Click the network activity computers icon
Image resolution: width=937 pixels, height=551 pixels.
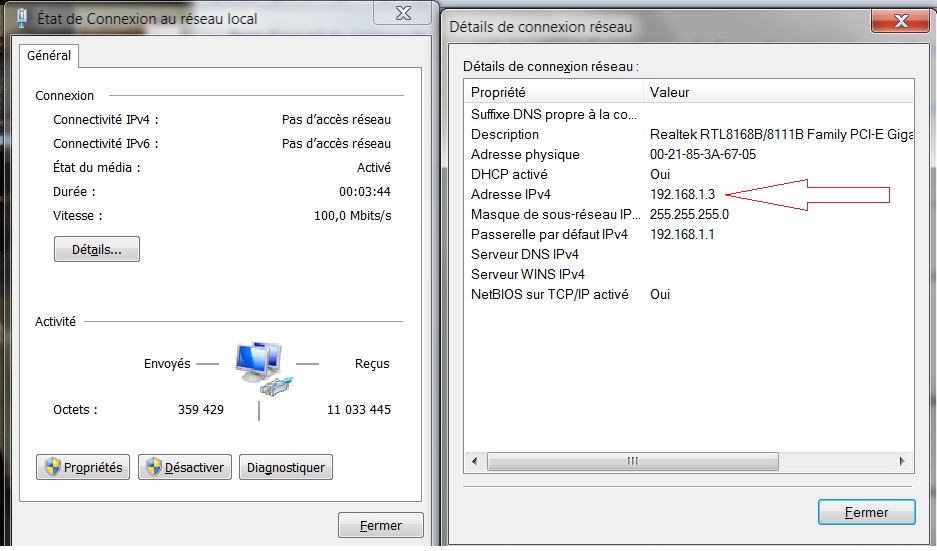pyautogui.click(x=258, y=366)
